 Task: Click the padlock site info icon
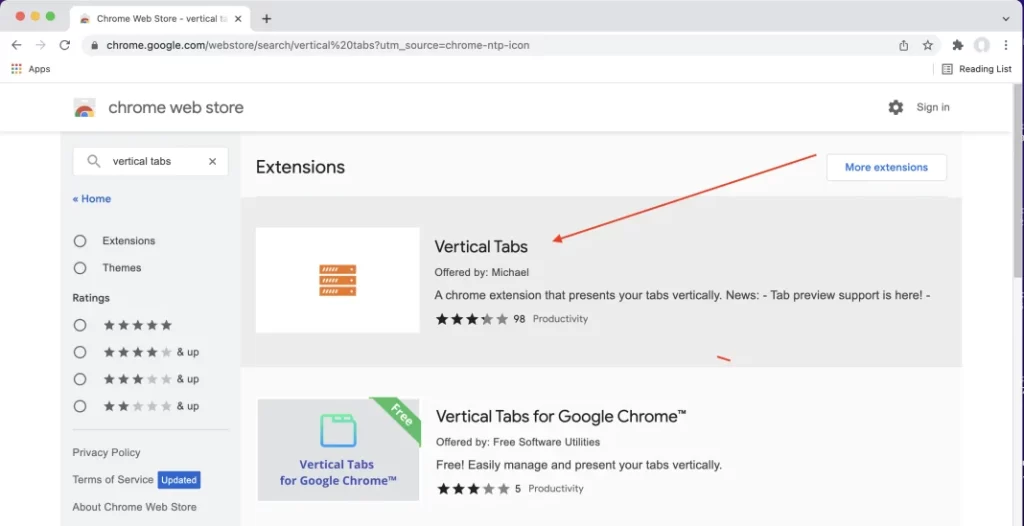click(95, 46)
